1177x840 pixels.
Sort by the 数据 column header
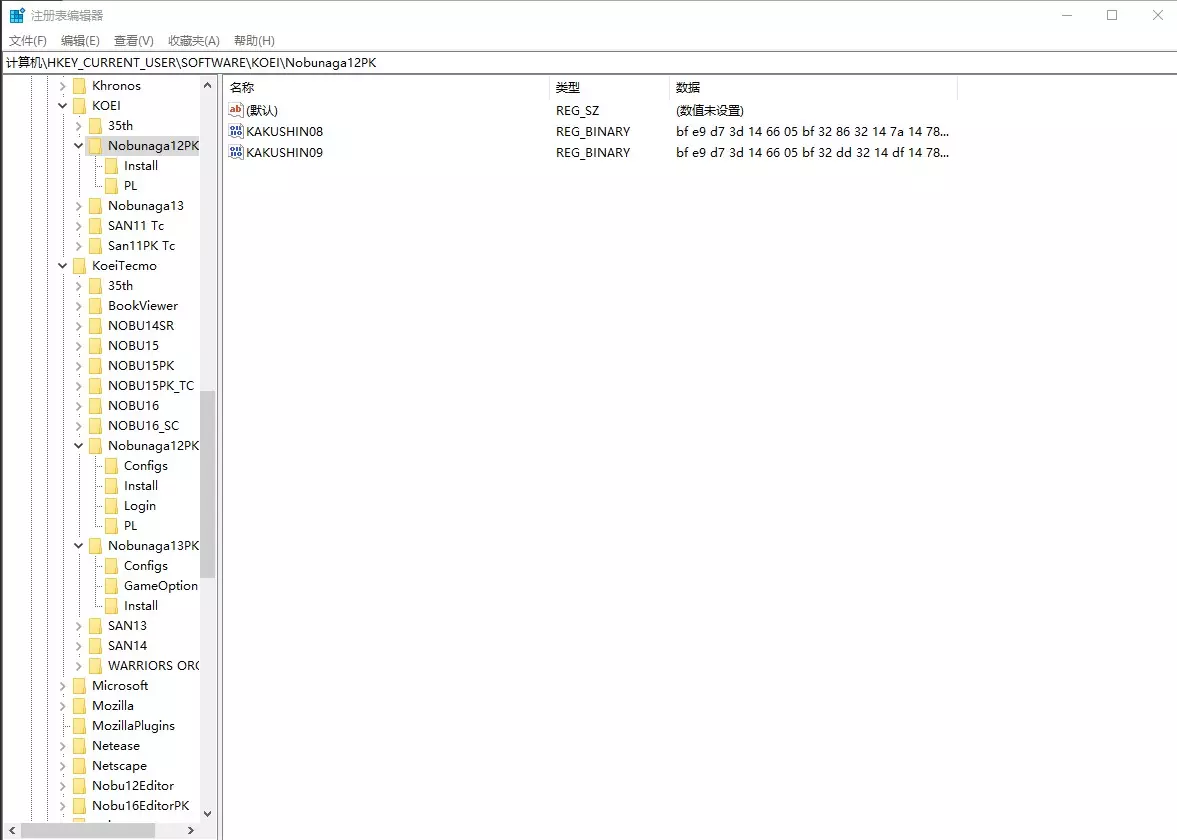click(x=813, y=88)
